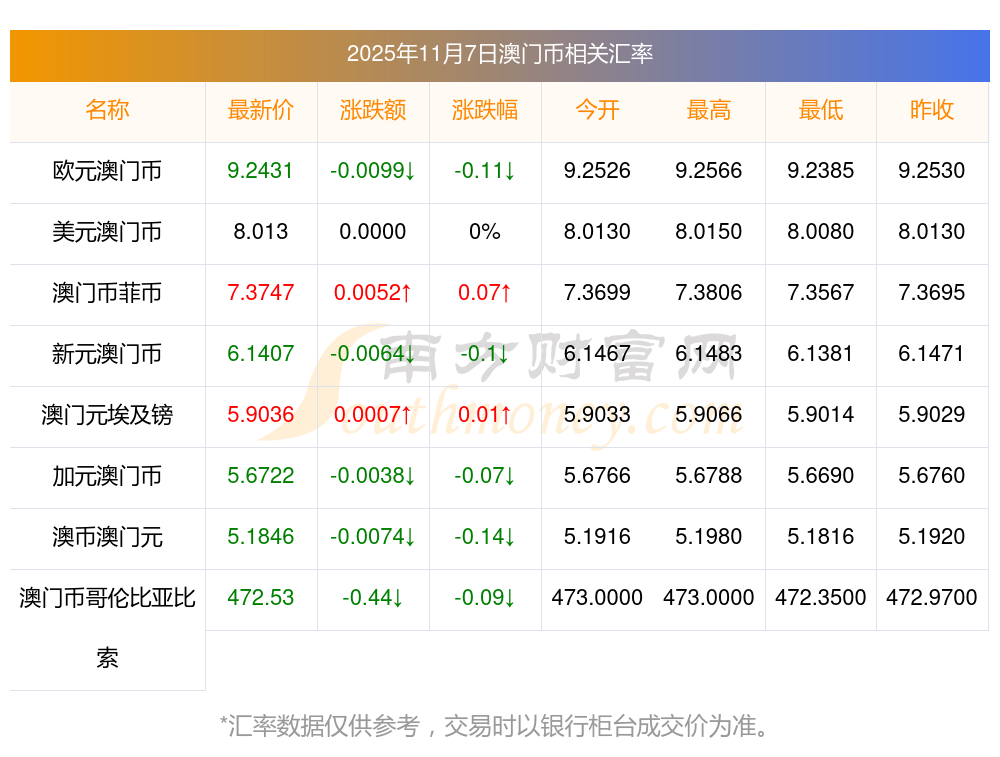Select latest price 8.013
The image size is (1000, 757).
tap(260, 232)
